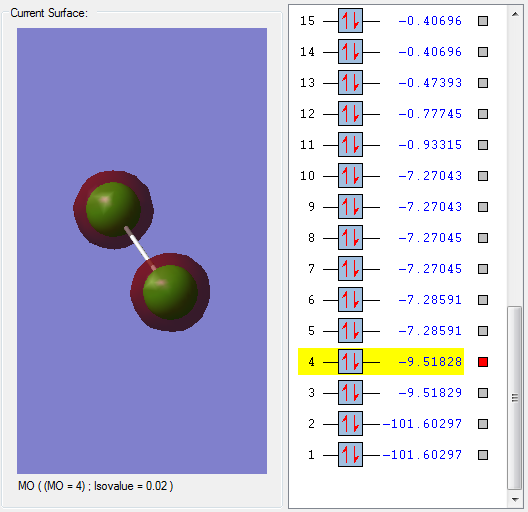Screen dimensions: 528x512
Task: Click the vertical scrollbar thumb in orbital list
Action: (x=515, y=398)
